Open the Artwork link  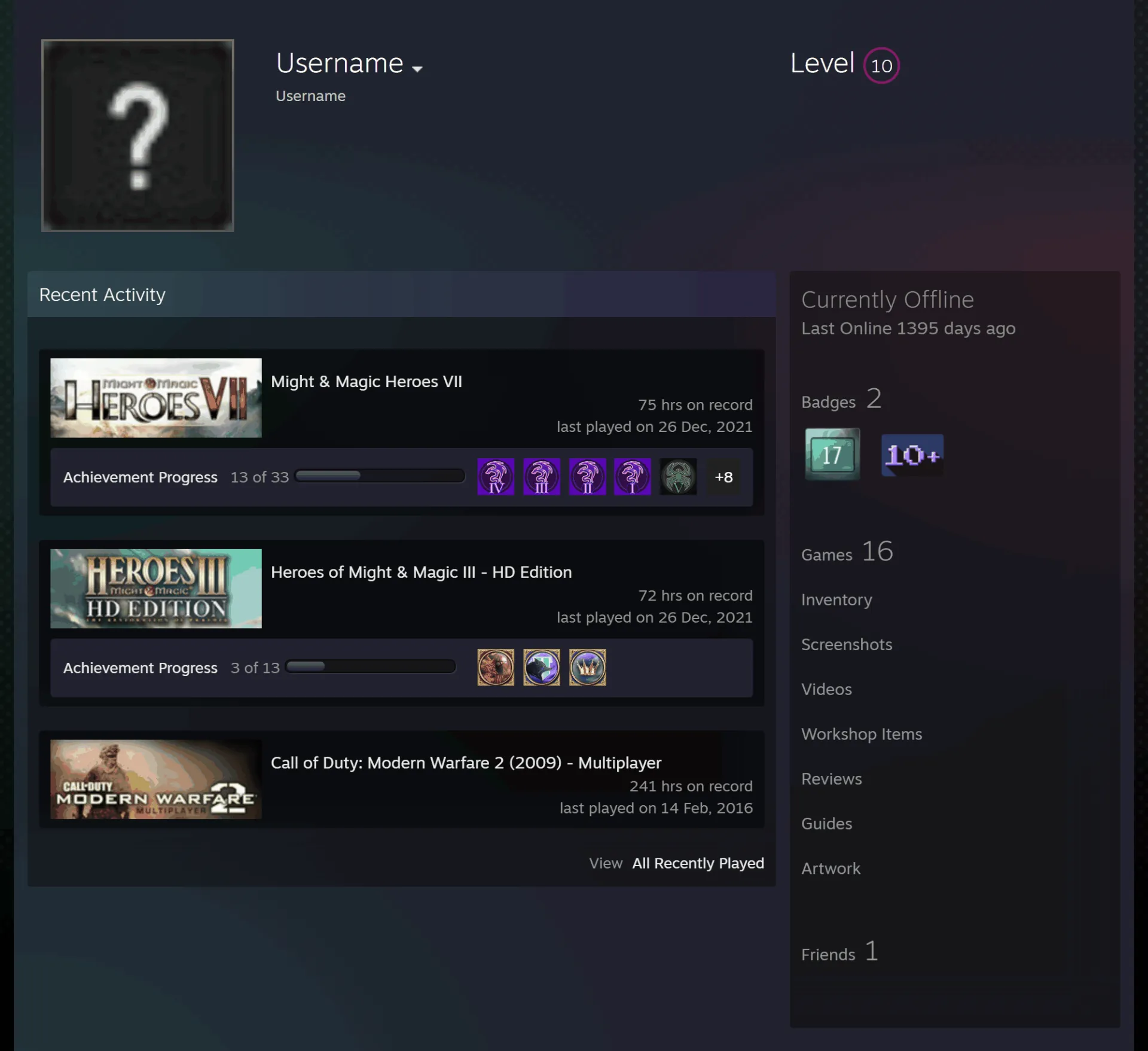click(x=831, y=869)
